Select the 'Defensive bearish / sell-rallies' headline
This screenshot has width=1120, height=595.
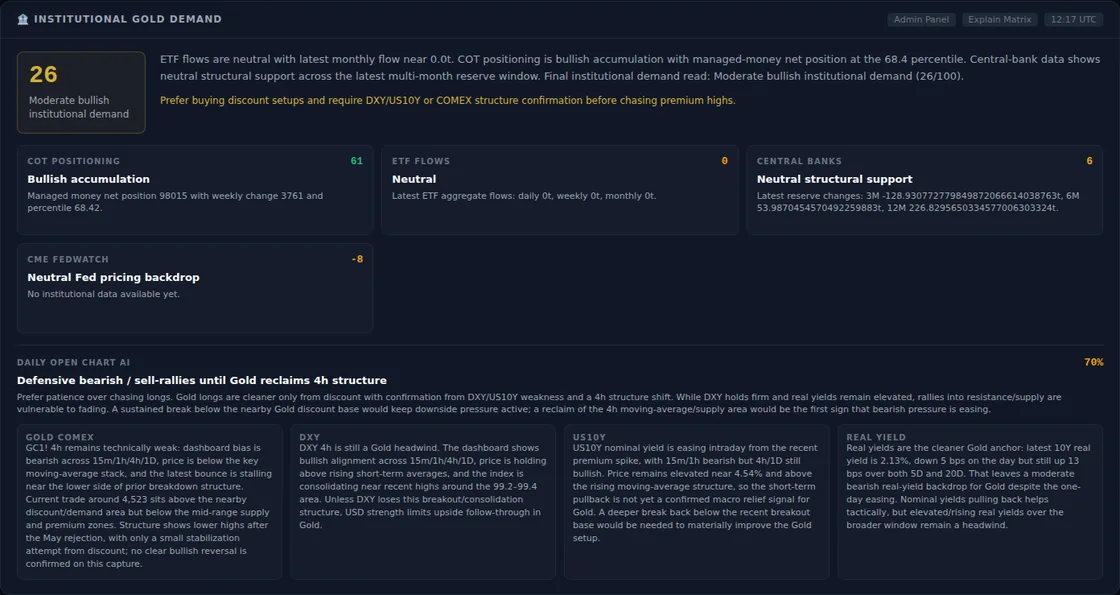[x=202, y=381]
